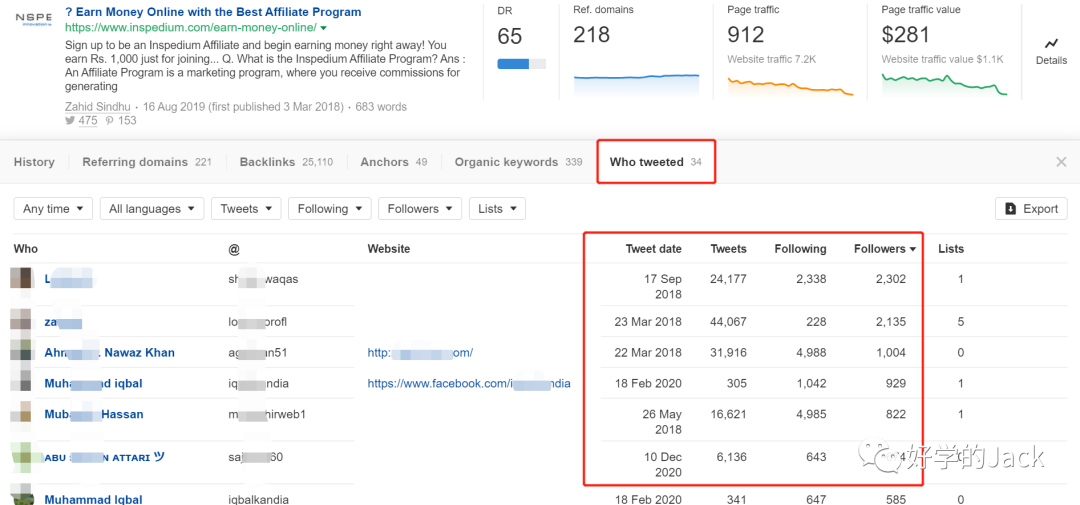Open the Muhammad Iqbal profile, handle iqbalkandia
Image resolution: width=1080 pixels, height=505 pixels.
94,499
